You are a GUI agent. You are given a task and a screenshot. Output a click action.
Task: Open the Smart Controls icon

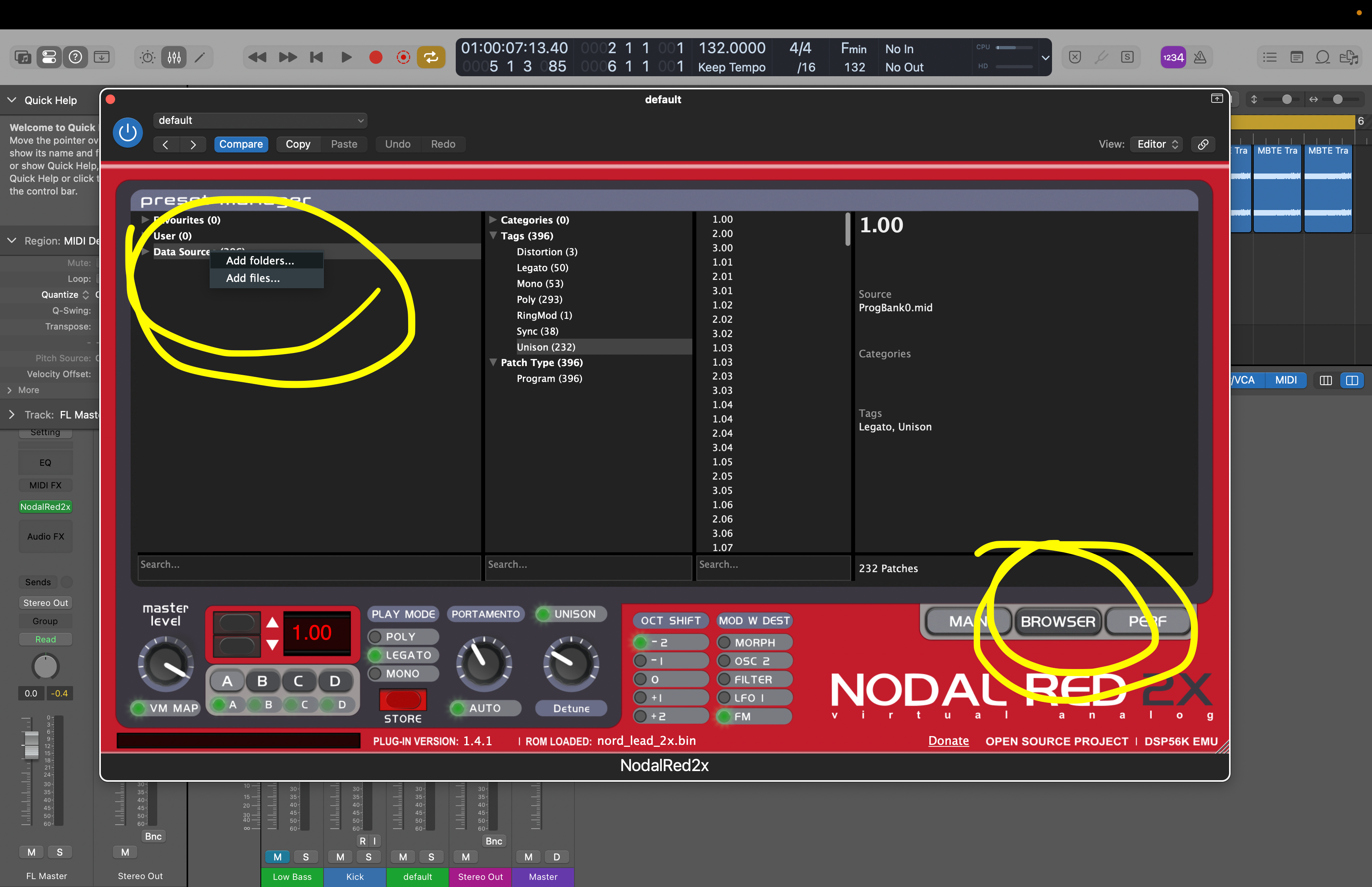click(x=147, y=57)
